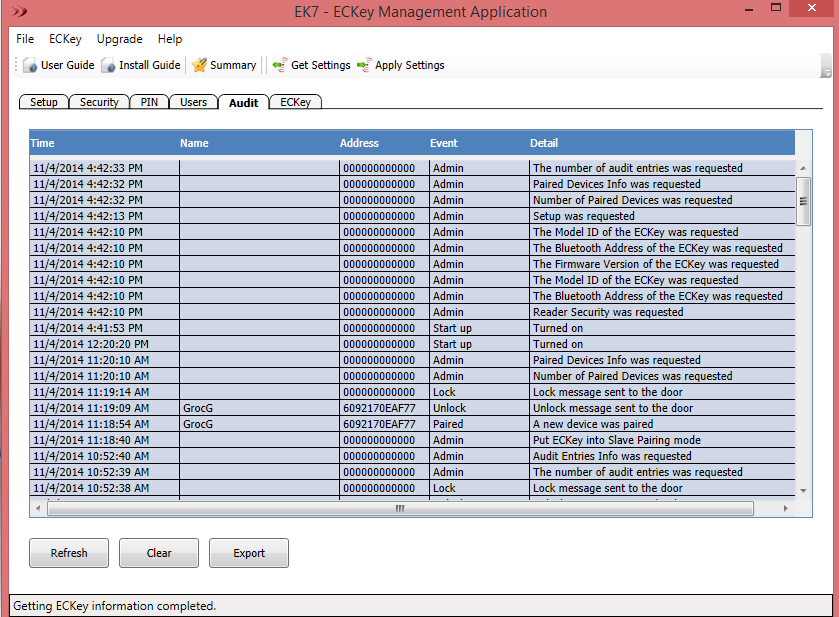Click the Clear button
This screenshot has height=617, width=839.
click(x=159, y=553)
